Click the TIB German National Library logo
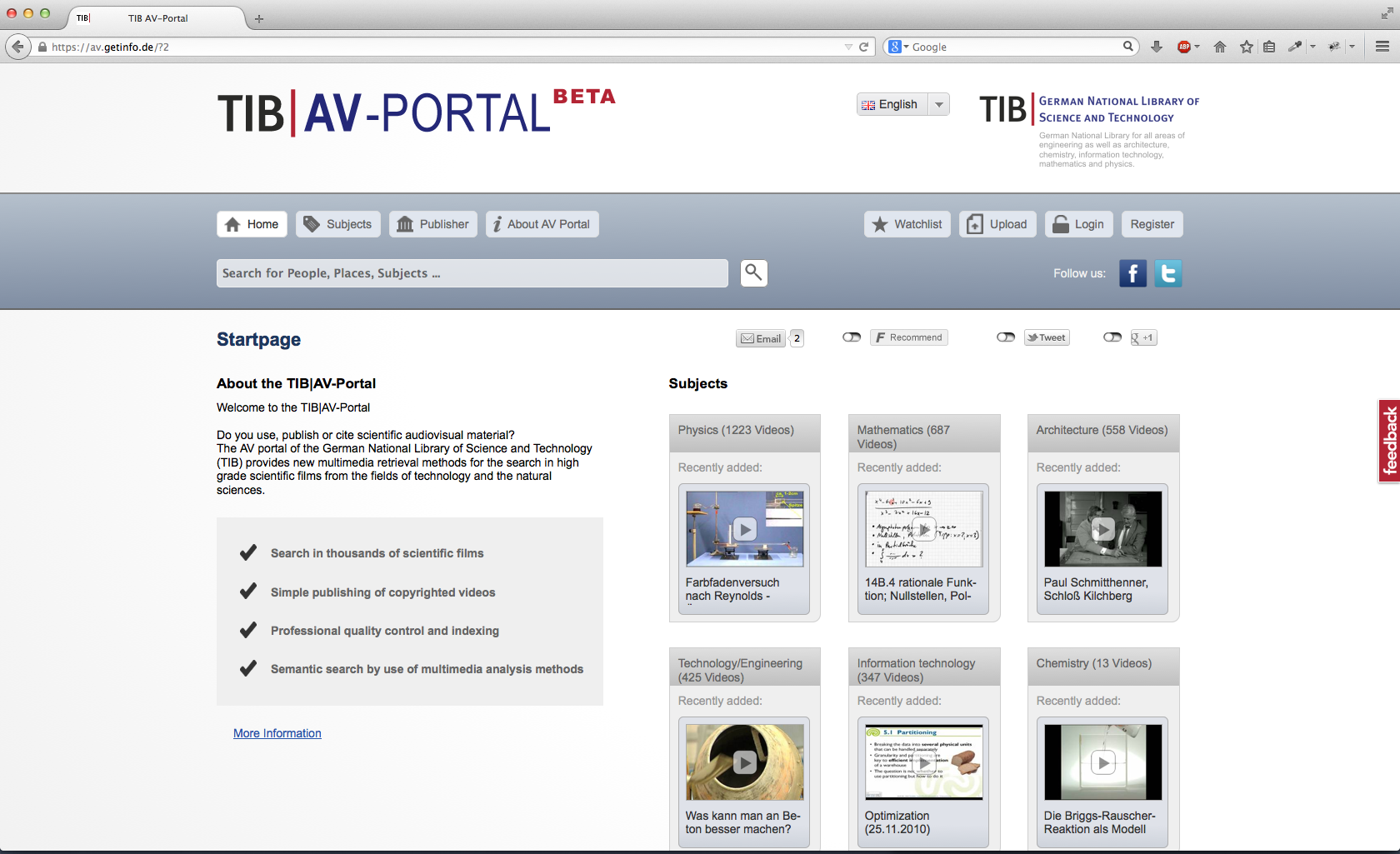Image resolution: width=1400 pixels, height=854 pixels. pos(1090,129)
